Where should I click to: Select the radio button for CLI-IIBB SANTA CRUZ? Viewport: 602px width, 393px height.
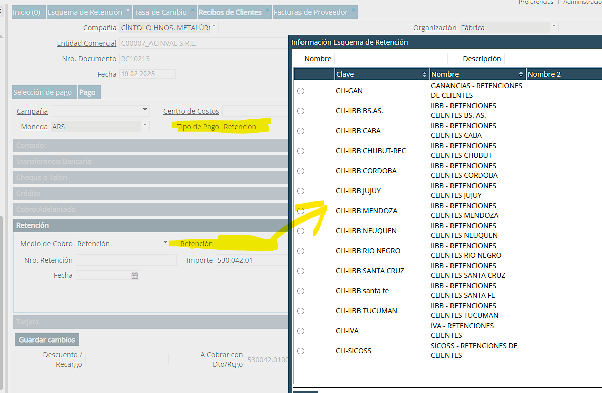(301, 271)
